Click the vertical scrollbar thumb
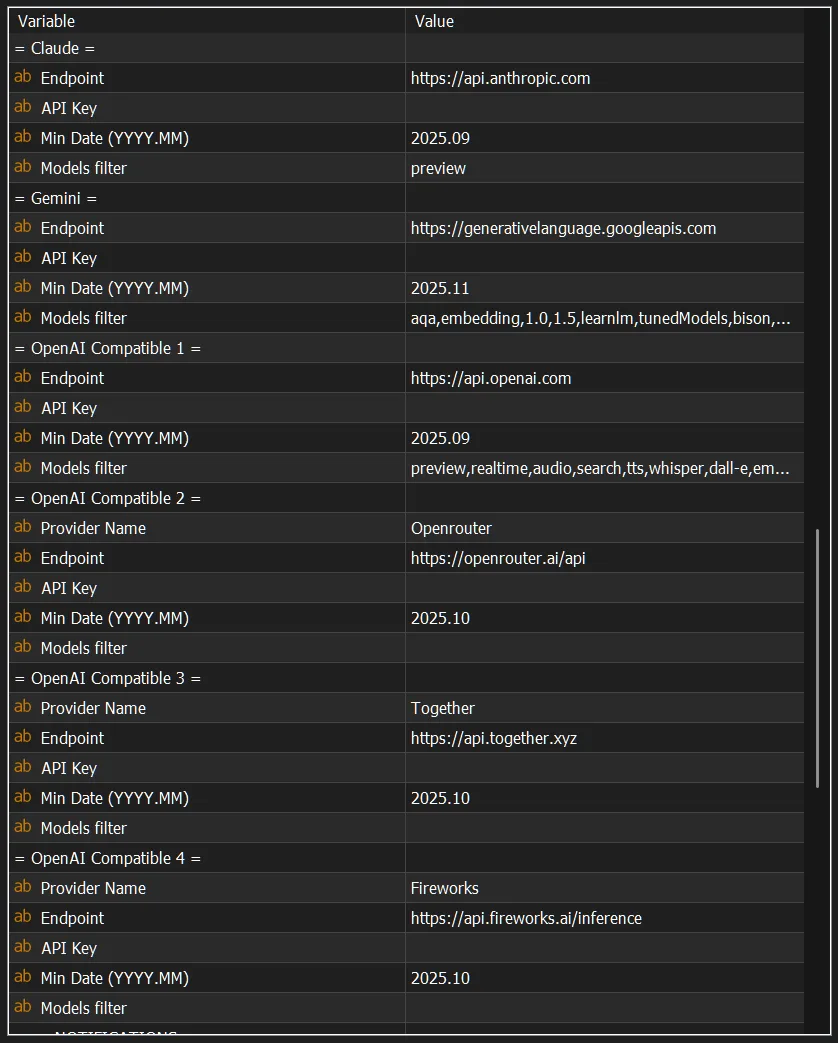Image resolution: width=838 pixels, height=1043 pixels. [x=817, y=659]
